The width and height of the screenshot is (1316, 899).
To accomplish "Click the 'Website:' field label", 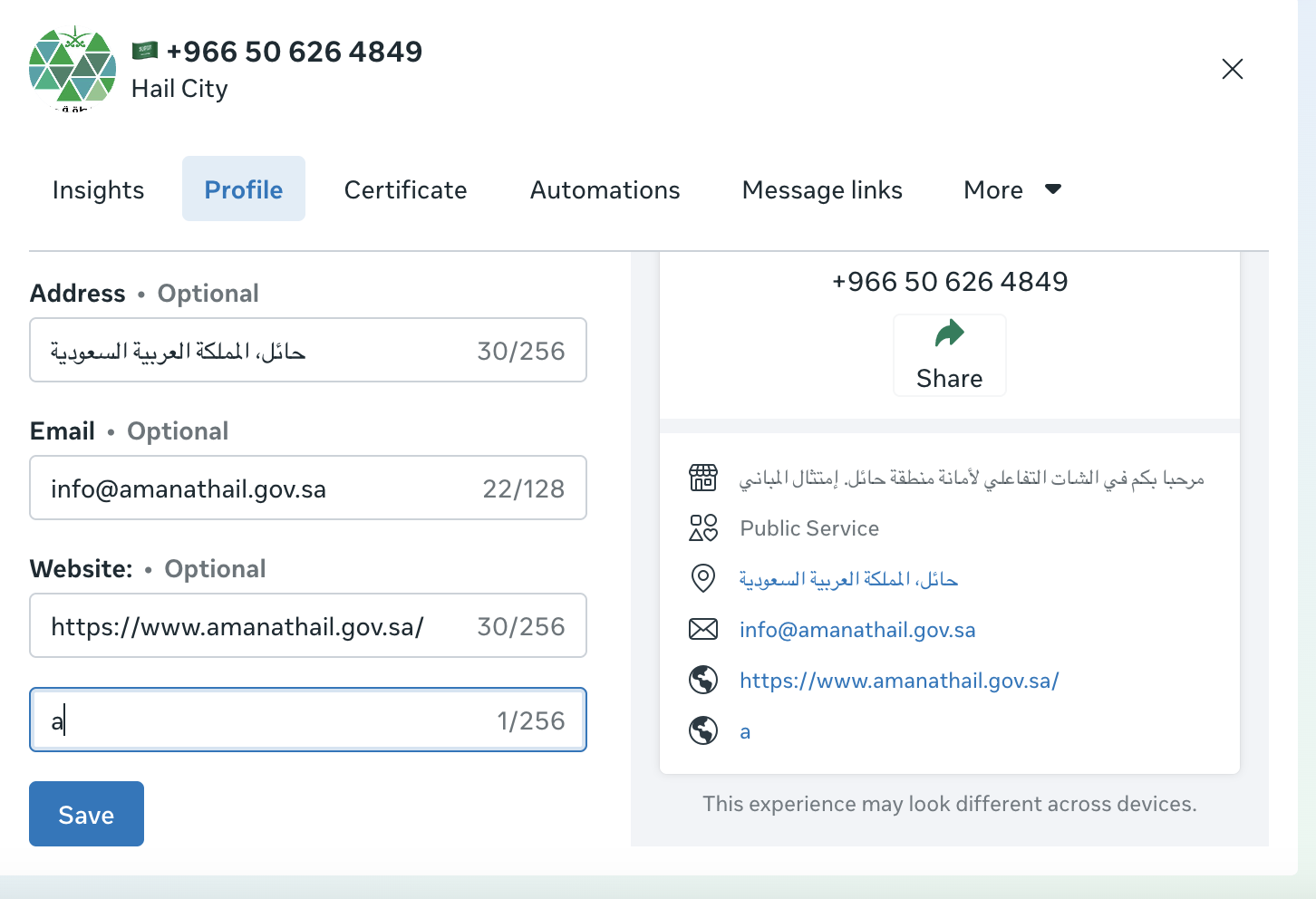I will point(82,569).
